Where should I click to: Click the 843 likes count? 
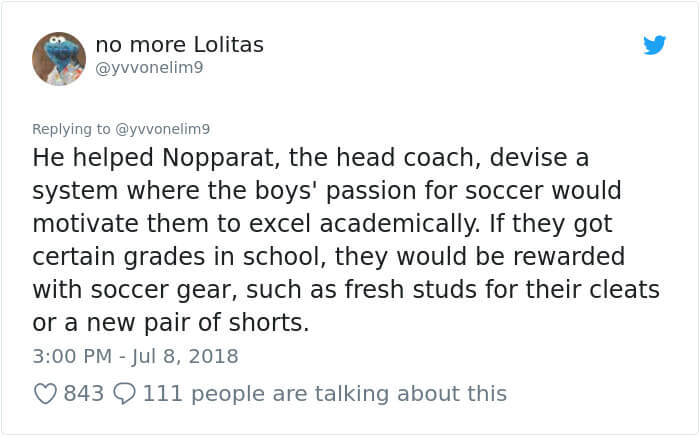pyautogui.click(x=84, y=394)
